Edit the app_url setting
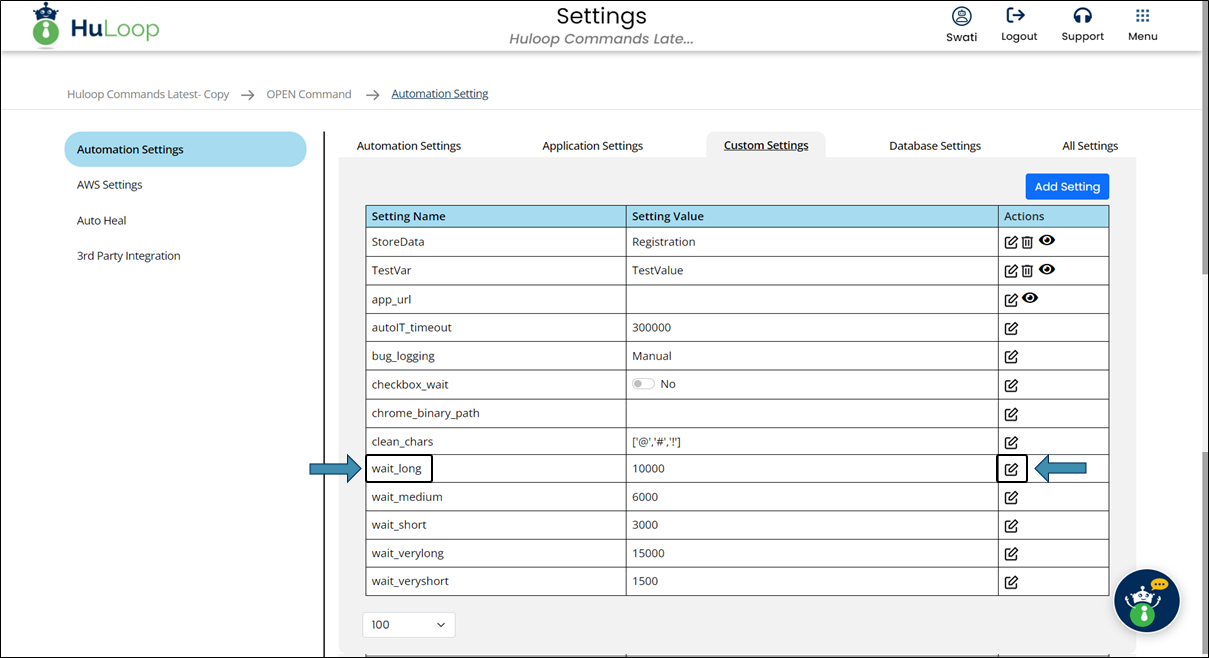 pos(1011,299)
